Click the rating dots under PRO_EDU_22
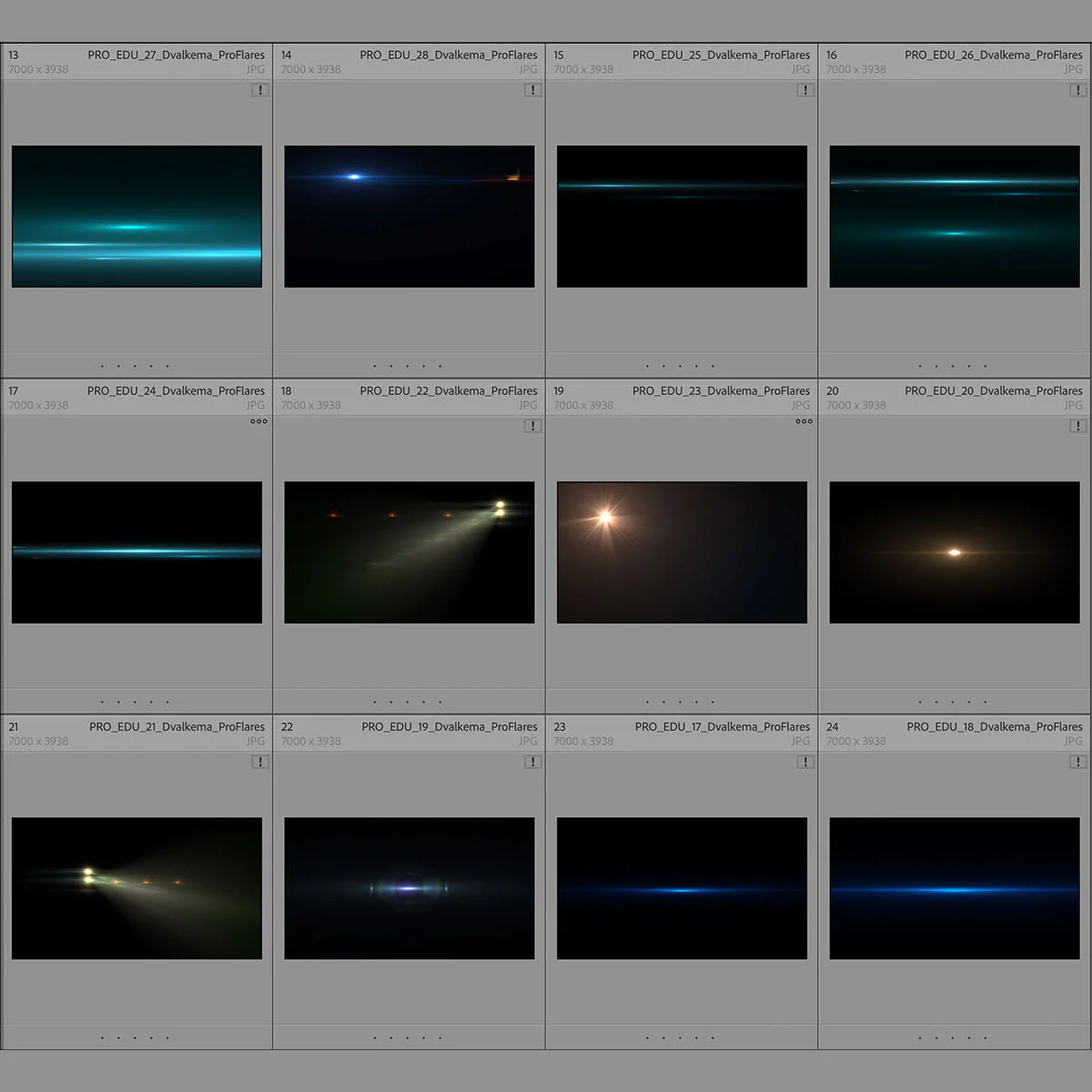 tap(408, 702)
